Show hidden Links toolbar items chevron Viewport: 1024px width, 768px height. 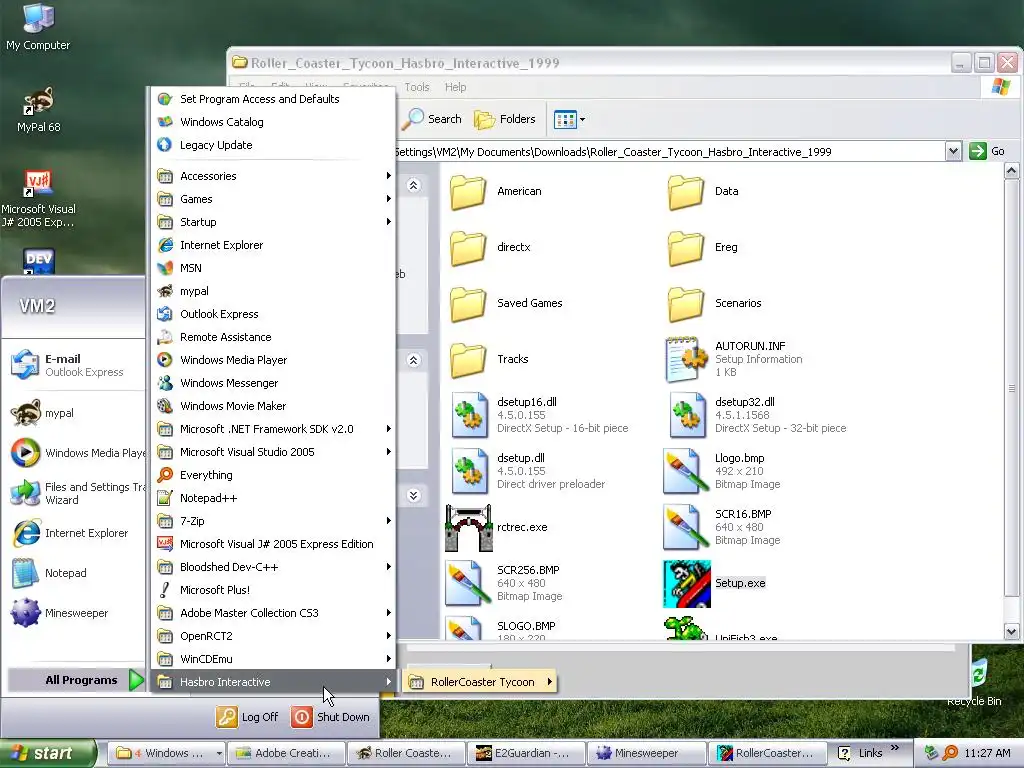895,748
